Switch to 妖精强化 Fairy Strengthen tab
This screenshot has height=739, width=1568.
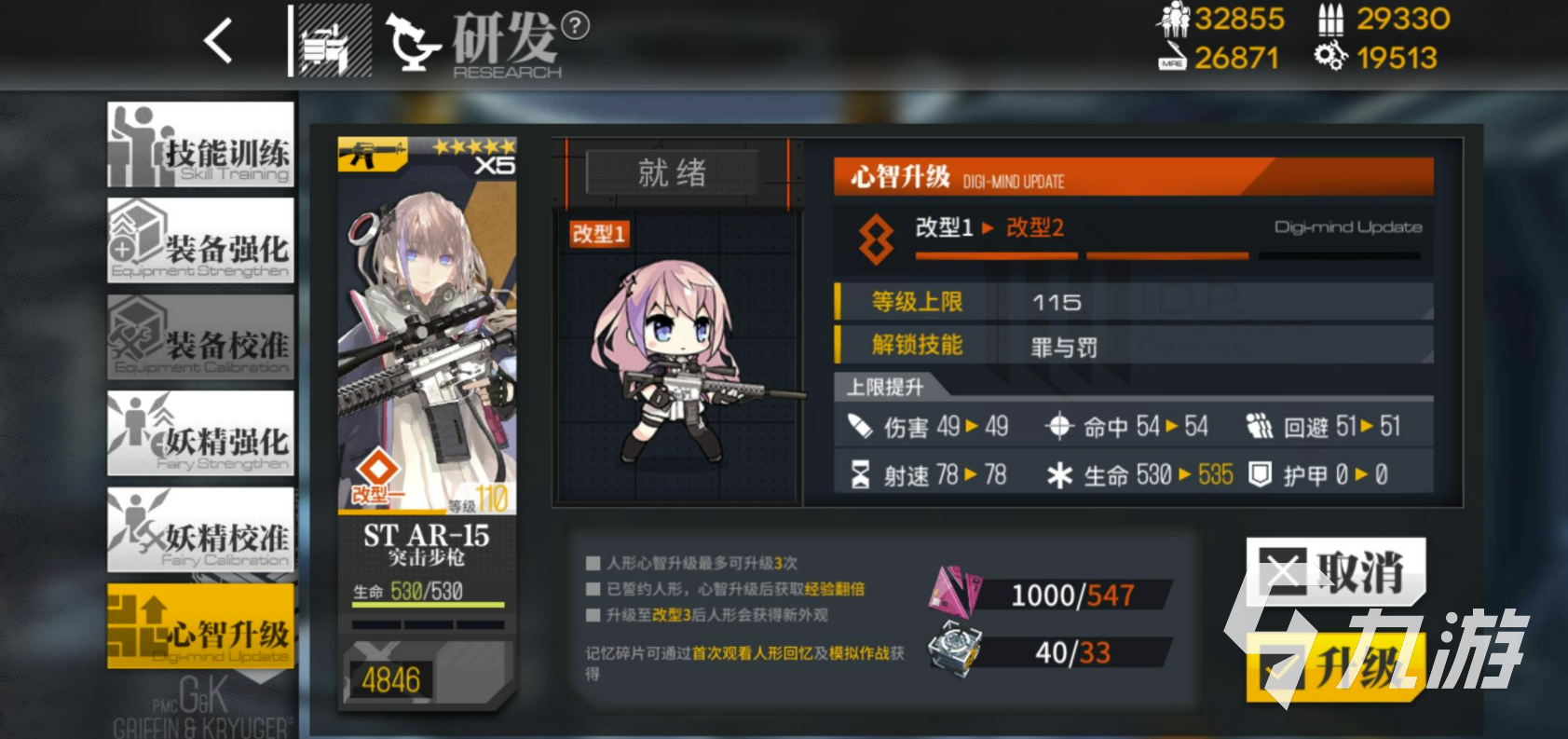pyautogui.click(x=200, y=433)
